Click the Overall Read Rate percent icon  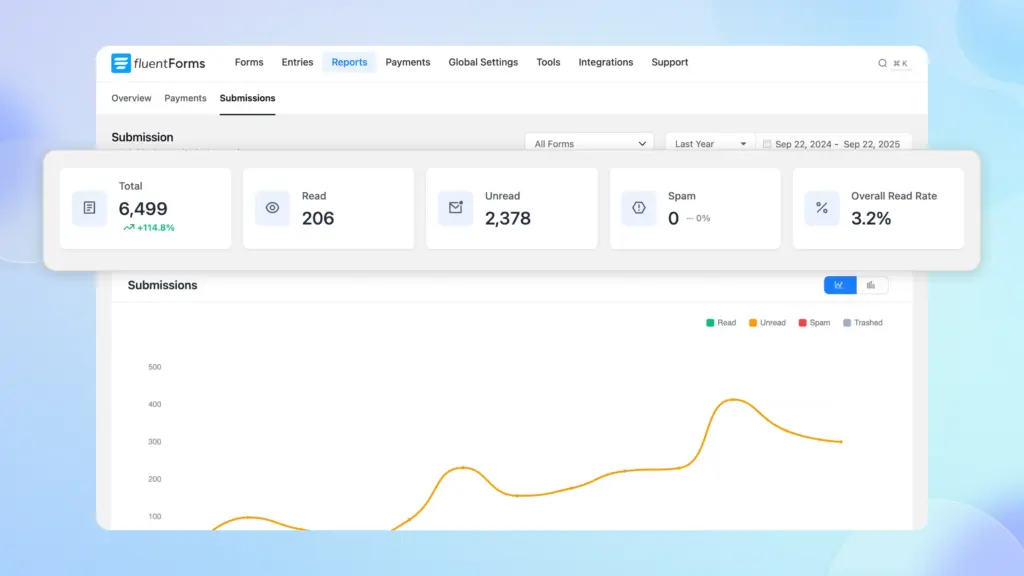coord(822,208)
